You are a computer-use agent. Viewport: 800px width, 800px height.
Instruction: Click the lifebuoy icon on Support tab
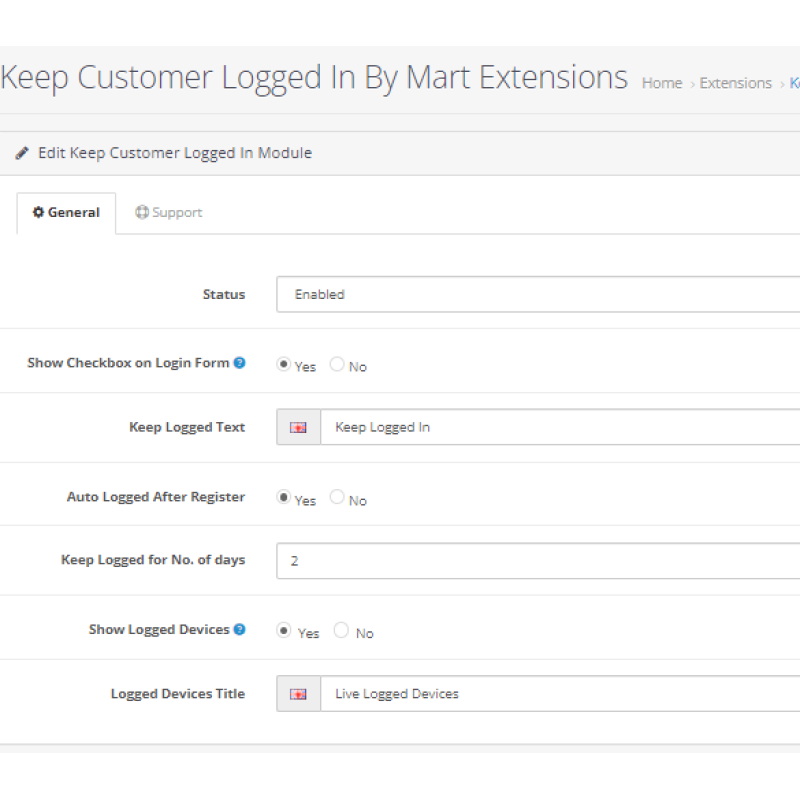tap(142, 212)
